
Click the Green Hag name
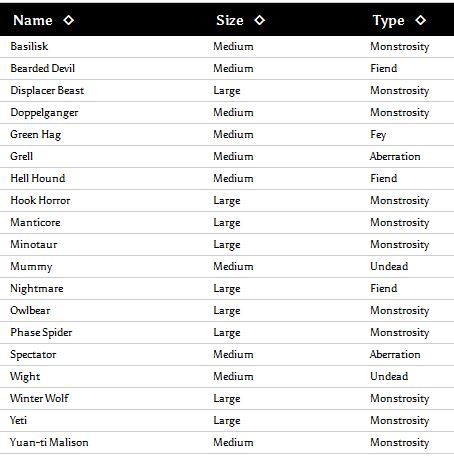tap(36, 135)
